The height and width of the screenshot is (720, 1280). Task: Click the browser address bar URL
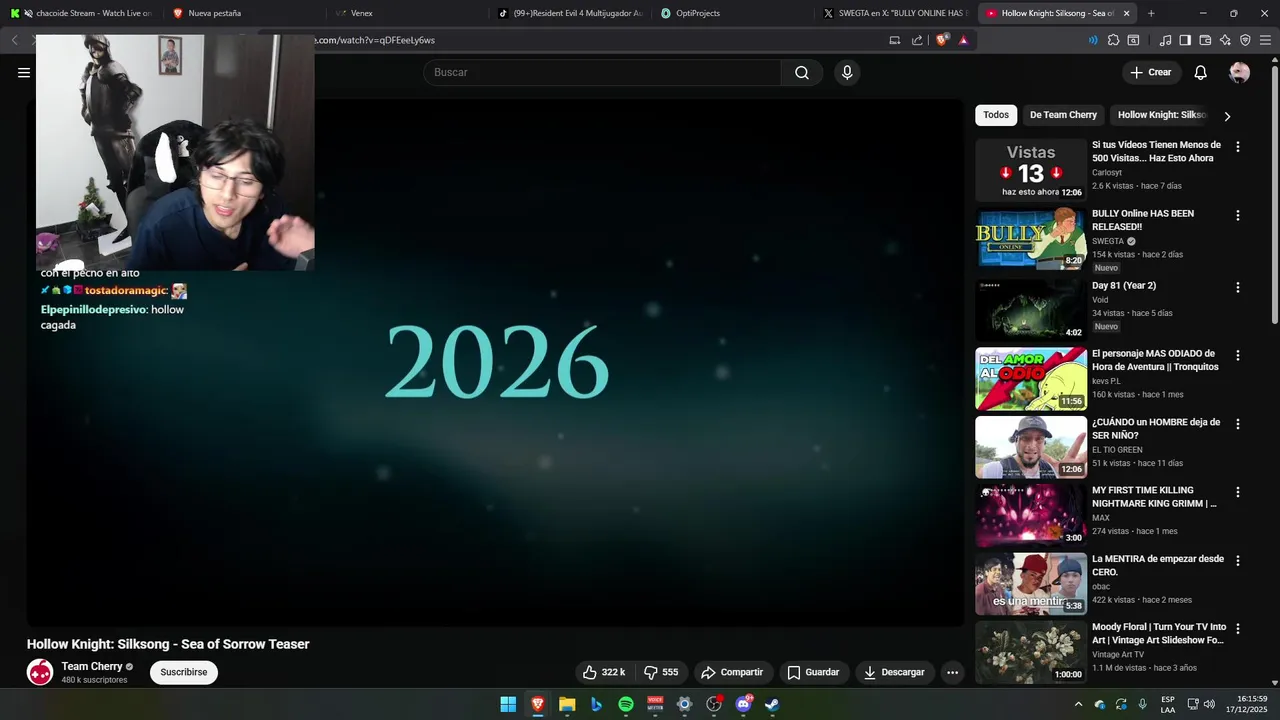tap(375, 40)
